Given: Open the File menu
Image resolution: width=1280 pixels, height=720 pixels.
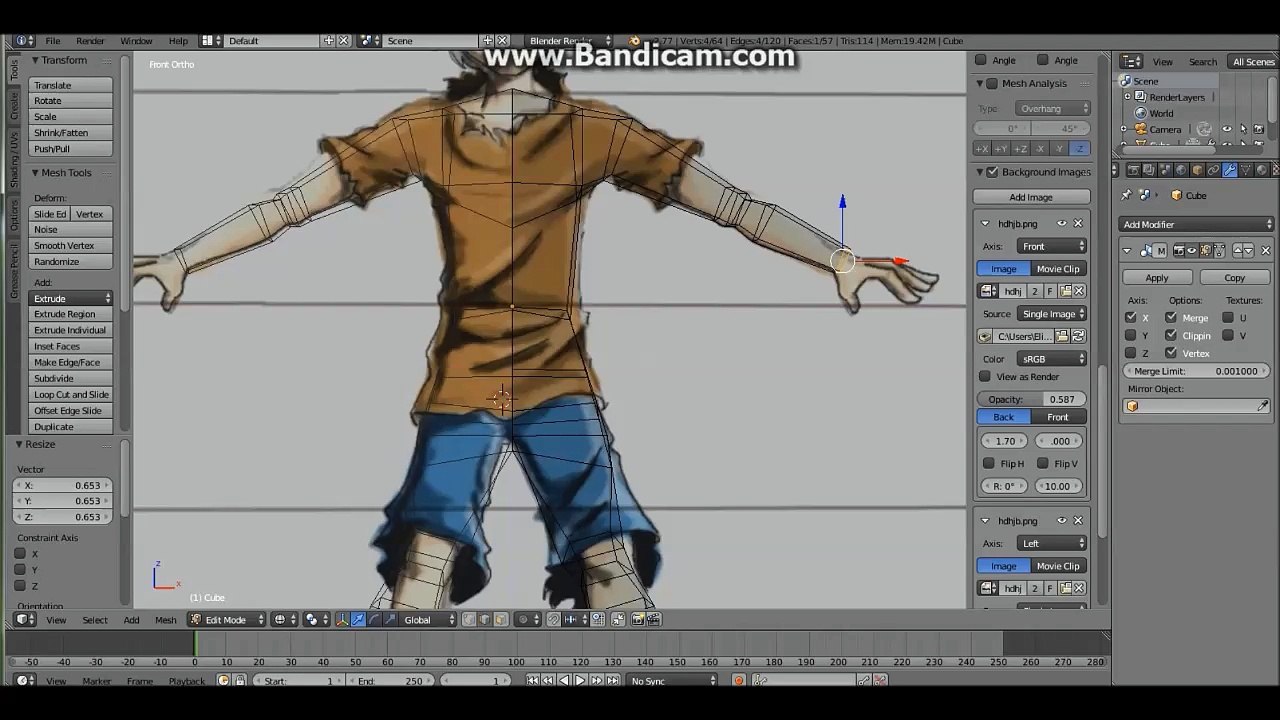Looking at the screenshot, I should click(x=53, y=41).
